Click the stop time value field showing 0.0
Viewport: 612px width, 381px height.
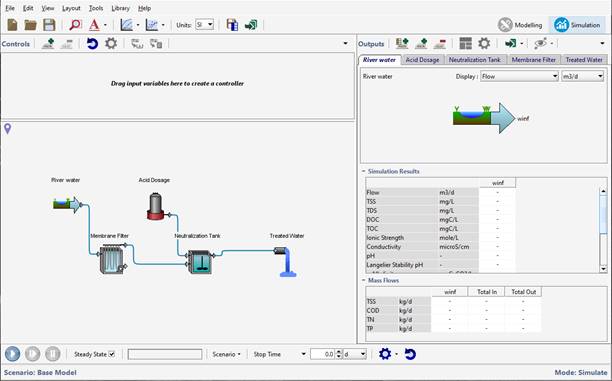click(322, 354)
